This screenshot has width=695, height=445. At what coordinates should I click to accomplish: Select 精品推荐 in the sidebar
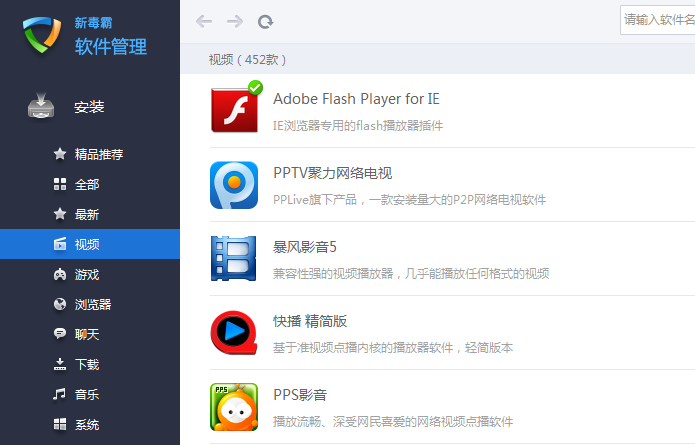click(x=98, y=154)
